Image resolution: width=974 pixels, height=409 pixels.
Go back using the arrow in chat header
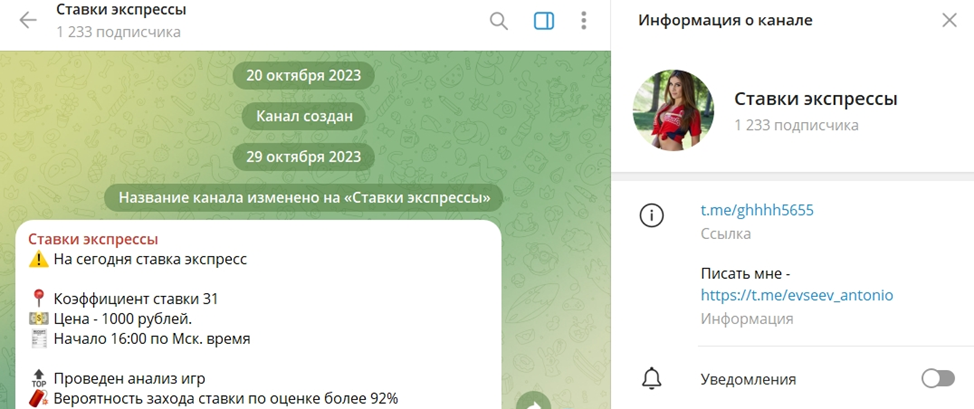click(28, 21)
